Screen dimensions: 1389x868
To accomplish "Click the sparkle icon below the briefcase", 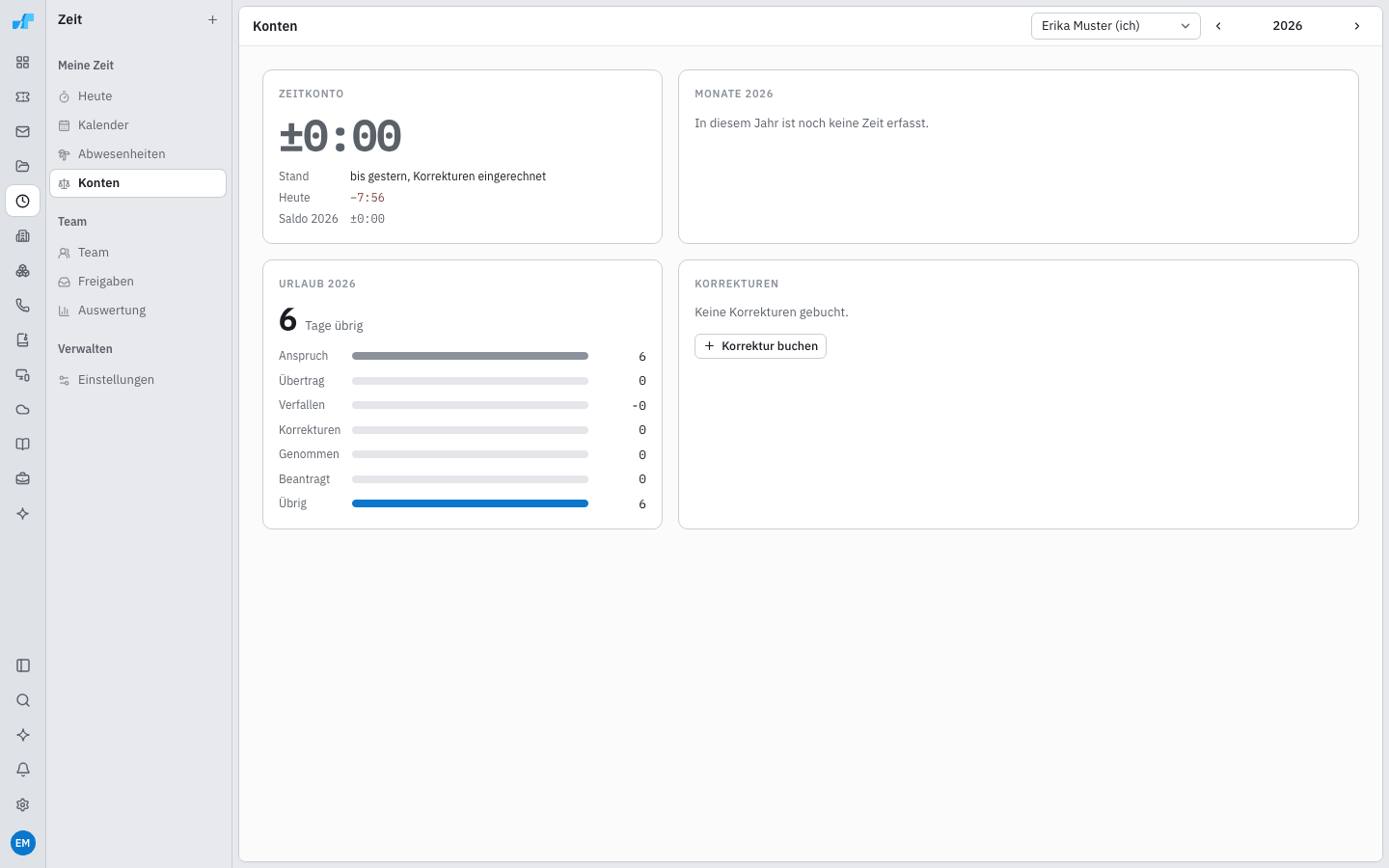I will coord(23,514).
